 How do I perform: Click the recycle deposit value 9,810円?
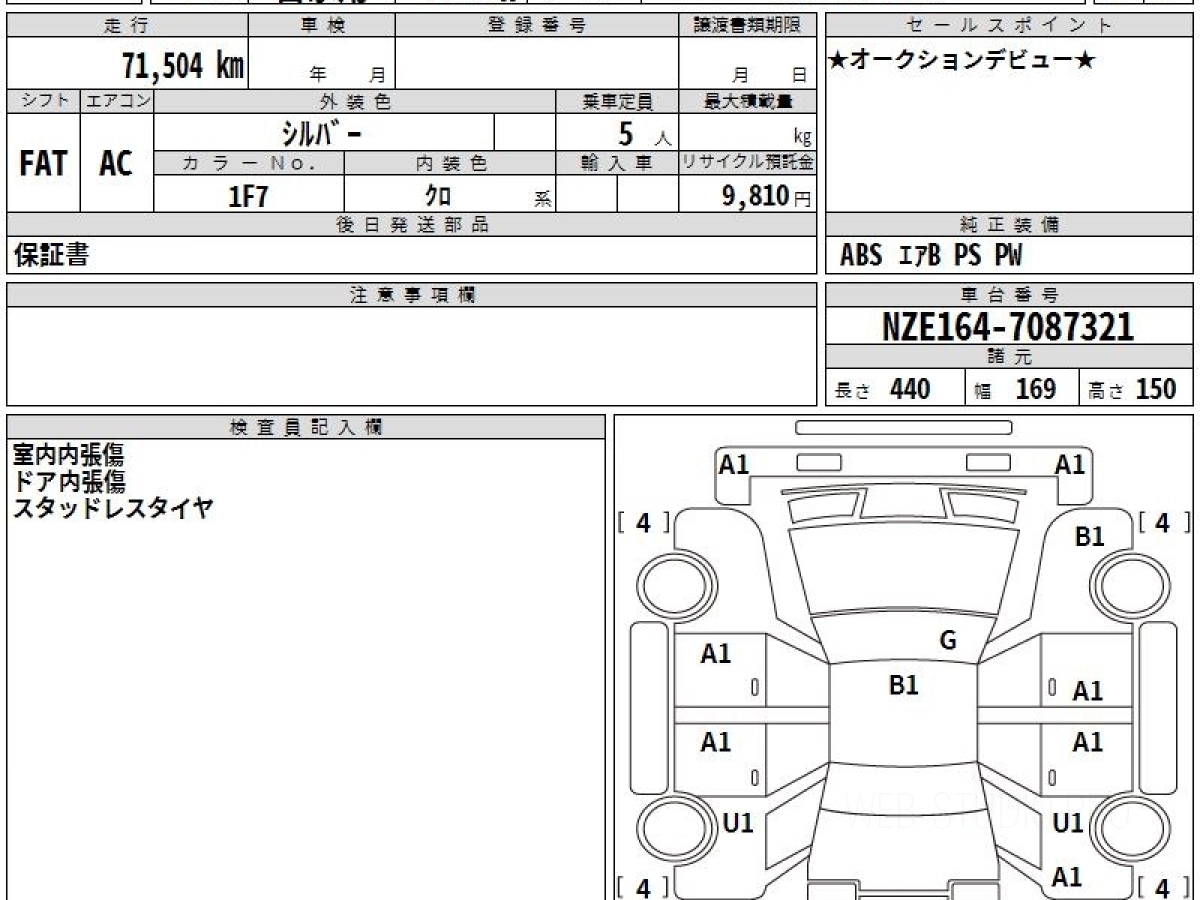point(767,196)
